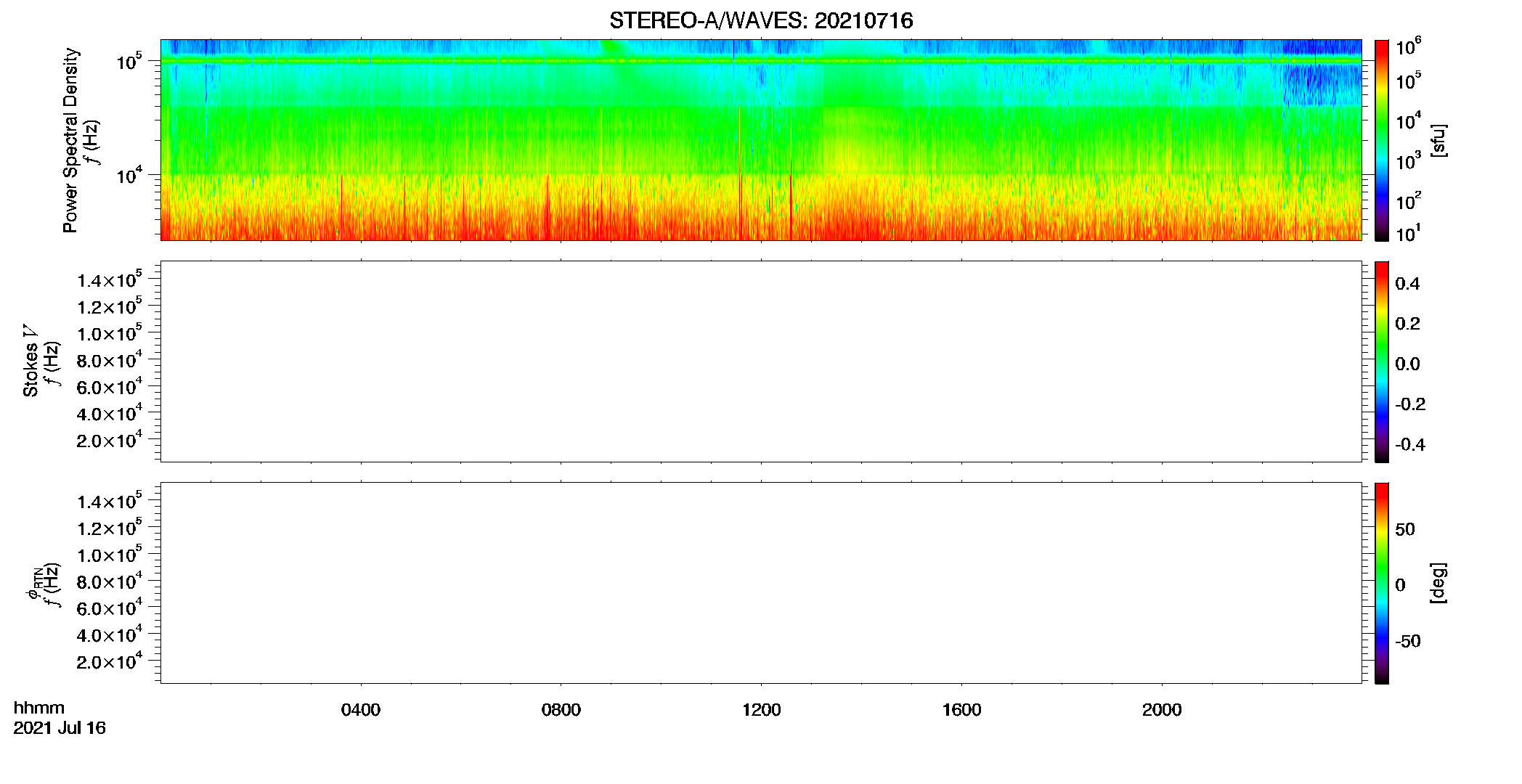Click the 50 tick on degree color bar
Image resolution: width=1522 pixels, height=784 pixels.
click(x=1405, y=529)
